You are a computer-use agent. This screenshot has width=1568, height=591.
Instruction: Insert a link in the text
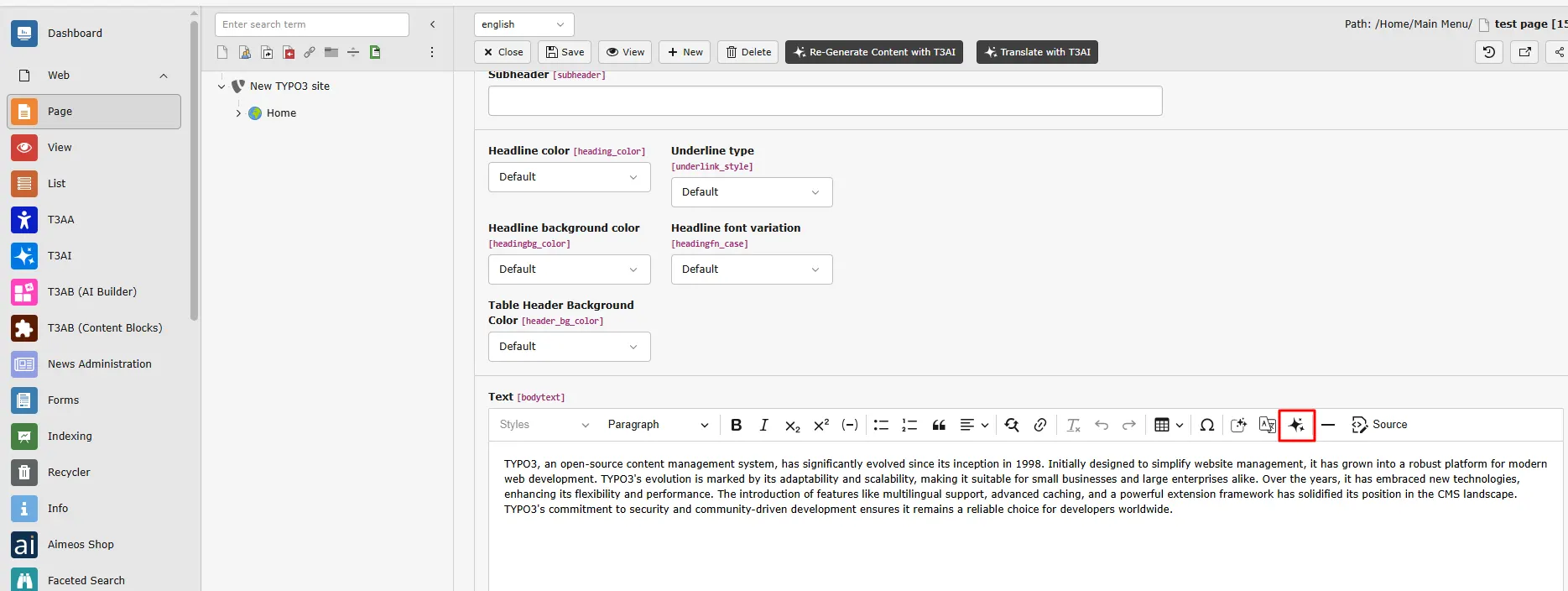click(1040, 425)
